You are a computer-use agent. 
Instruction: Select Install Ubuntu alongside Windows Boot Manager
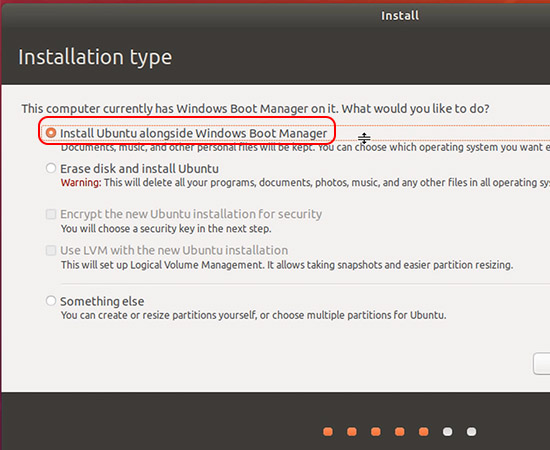pyautogui.click(x=51, y=133)
